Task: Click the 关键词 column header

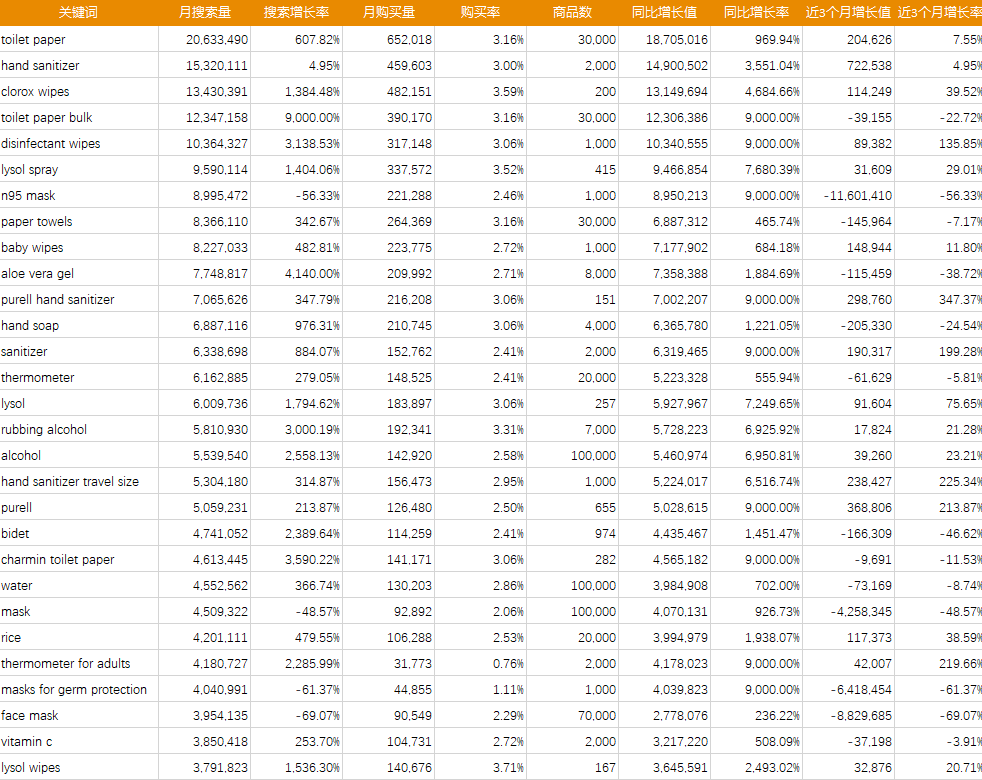Action: pyautogui.click(x=78, y=13)
